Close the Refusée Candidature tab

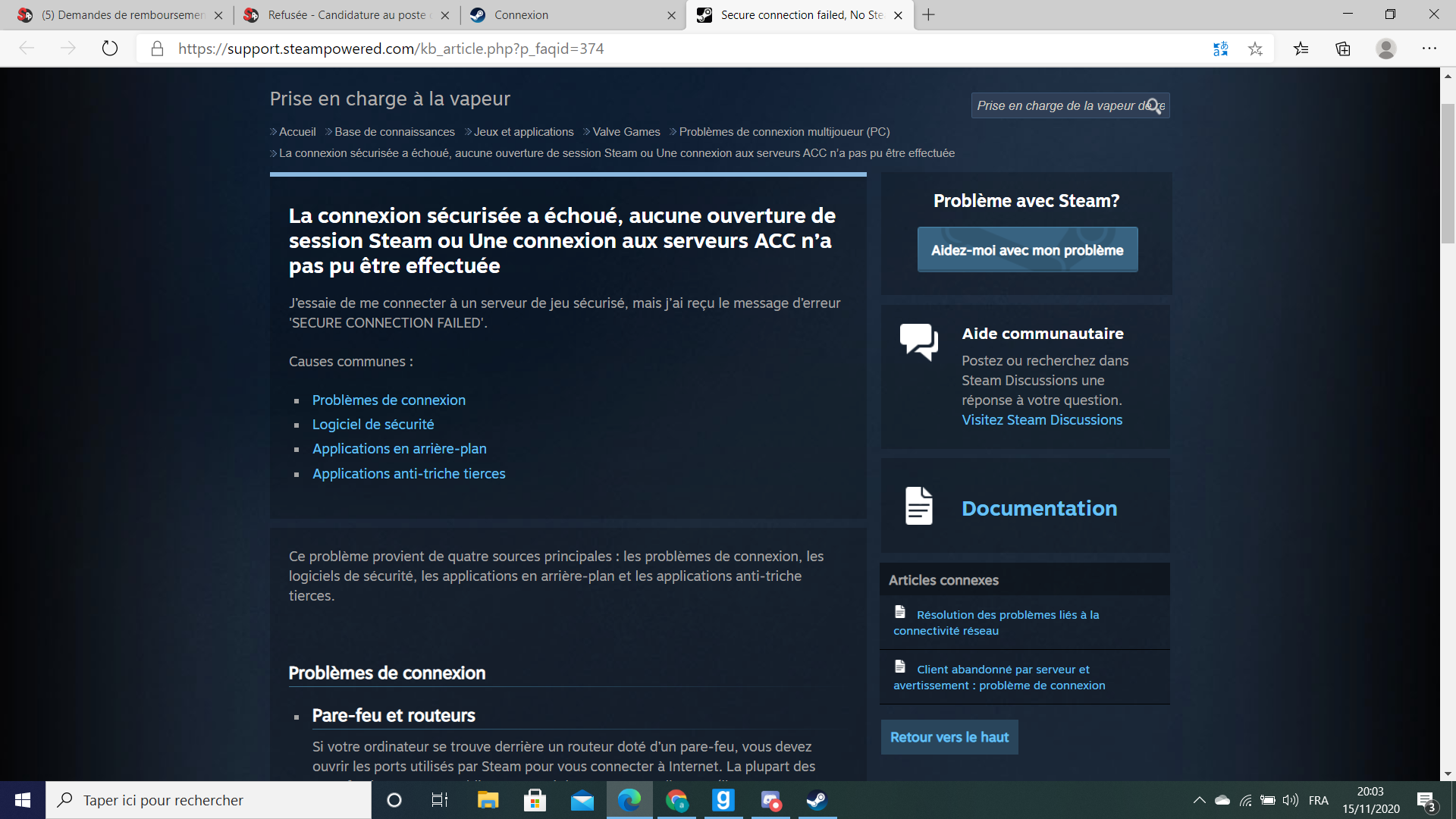click(x=445, y=15)
